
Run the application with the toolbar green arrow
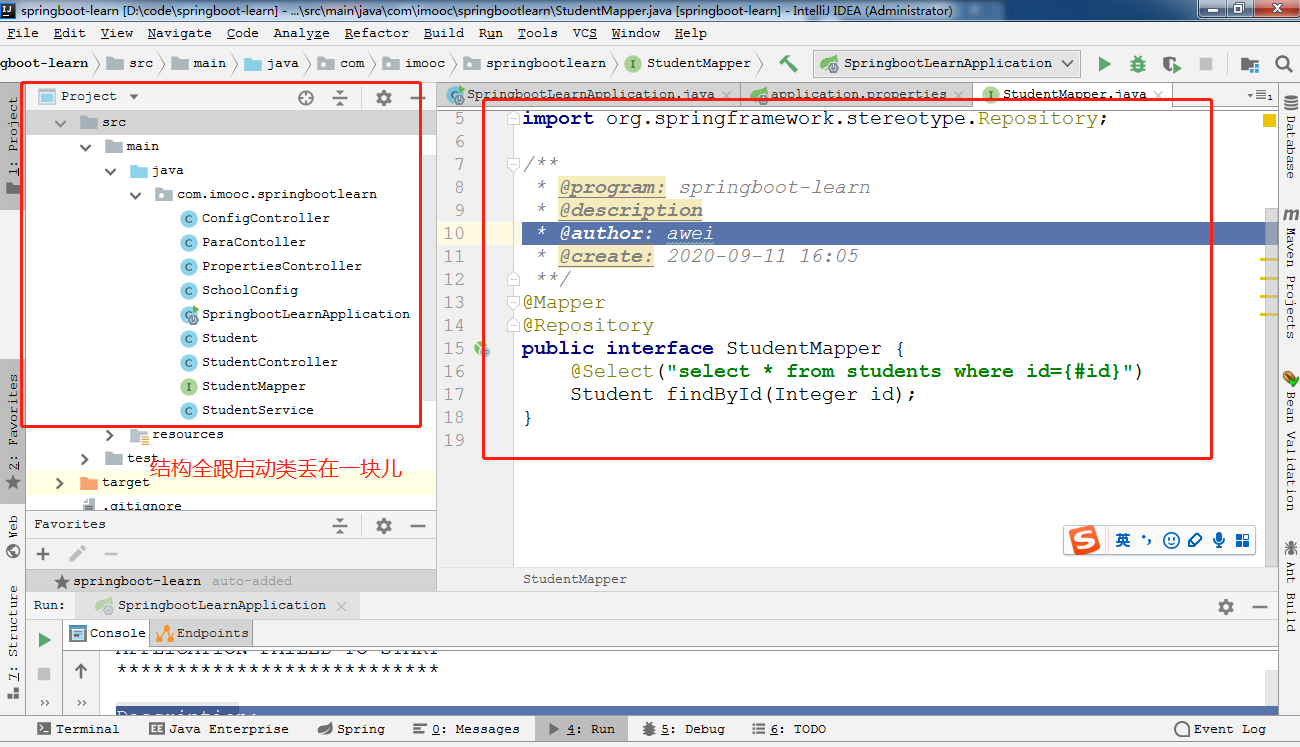(x=1104, y=63)
